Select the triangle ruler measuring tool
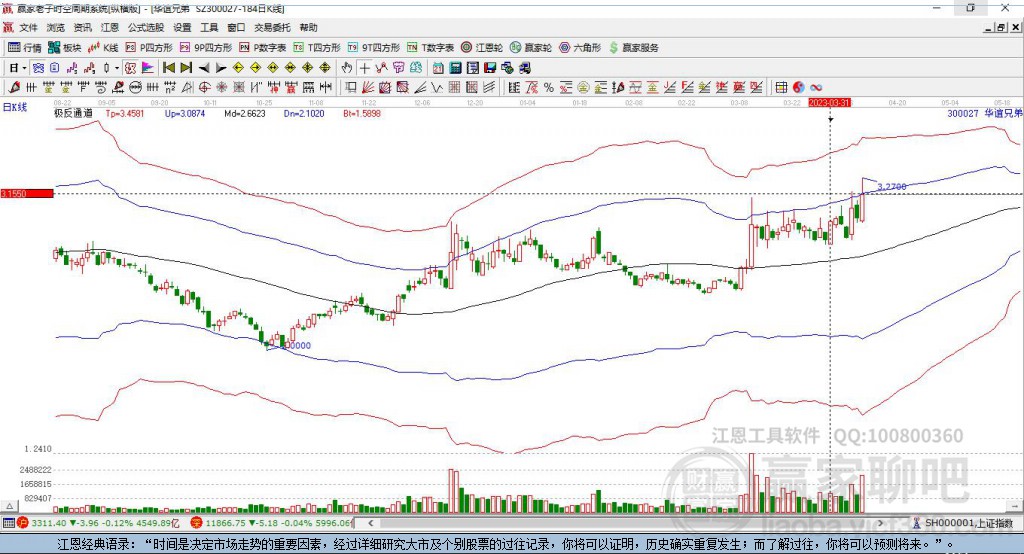1024x554 pixels. [187, 87]
